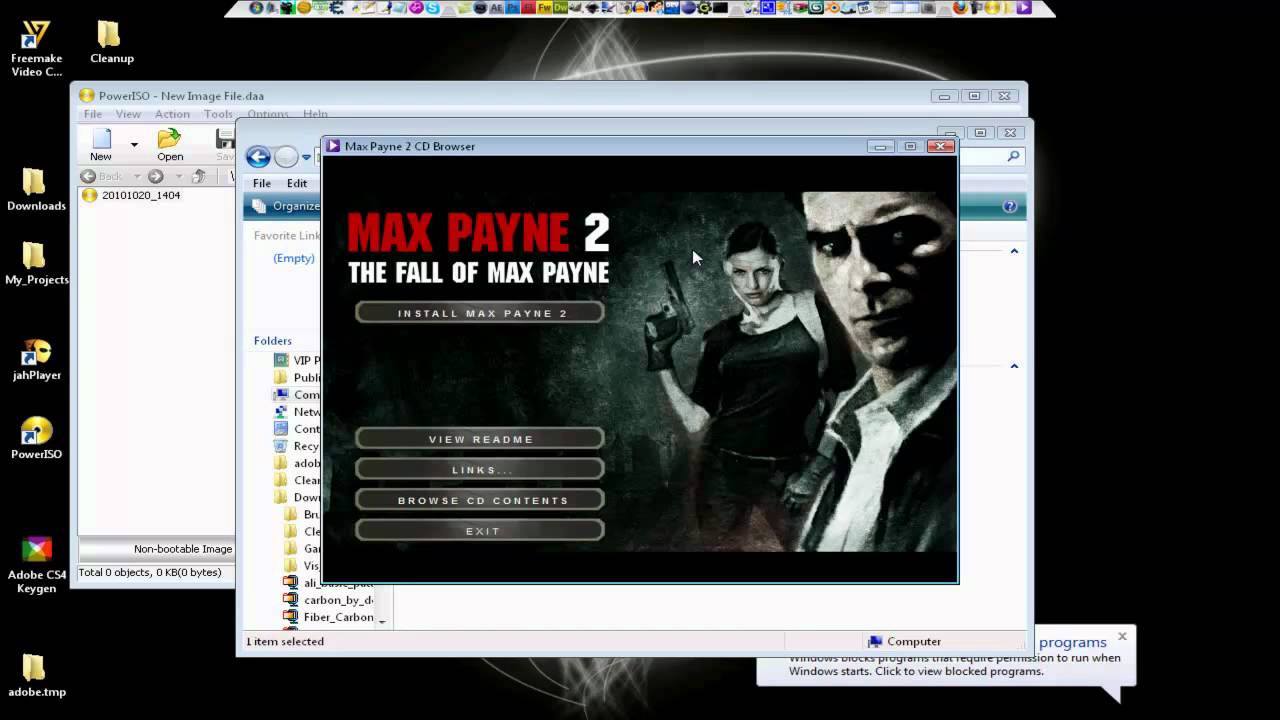Select the Fiber_Carbon item in folder tree
This screenshot has width=1280, height=720.
(x=328, y=617)
